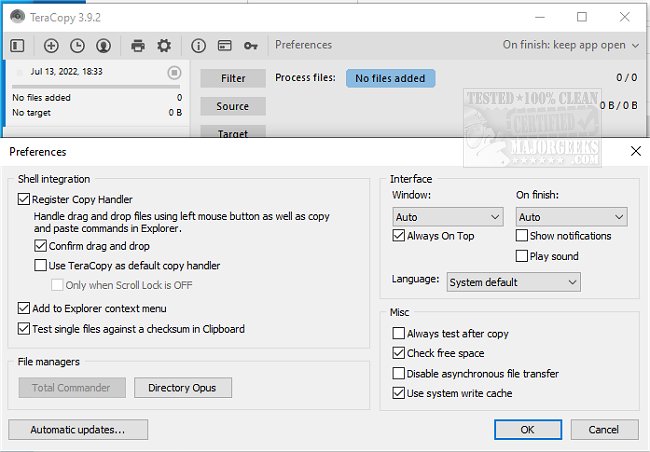Expand On finish: keep app open menu
This screenshot has width=650, height=452.
[571, 45]
